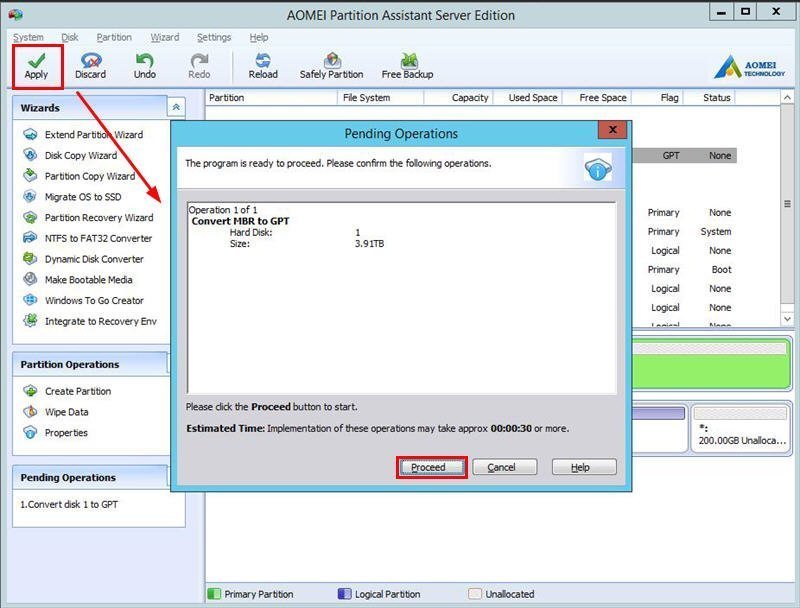Open the Settings menu
The image size is (800, 608).
[x=214, y=37]
